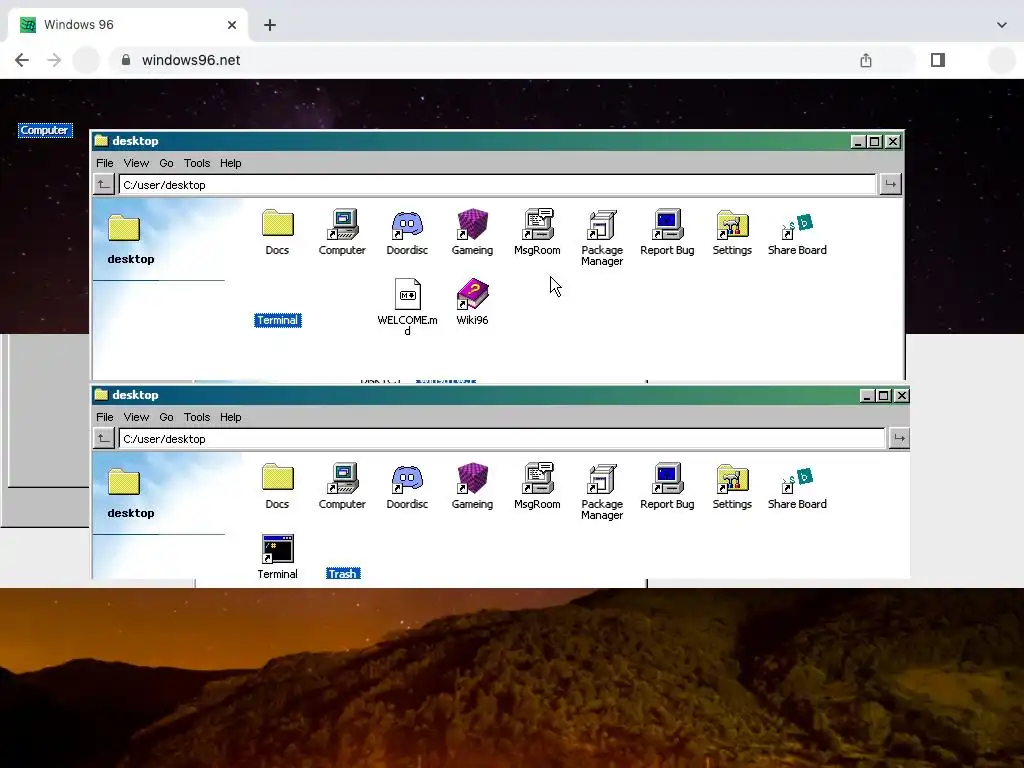
Task: Focus path field in lower desktop window
Action: pyautogui.click(x=502, y=439)
